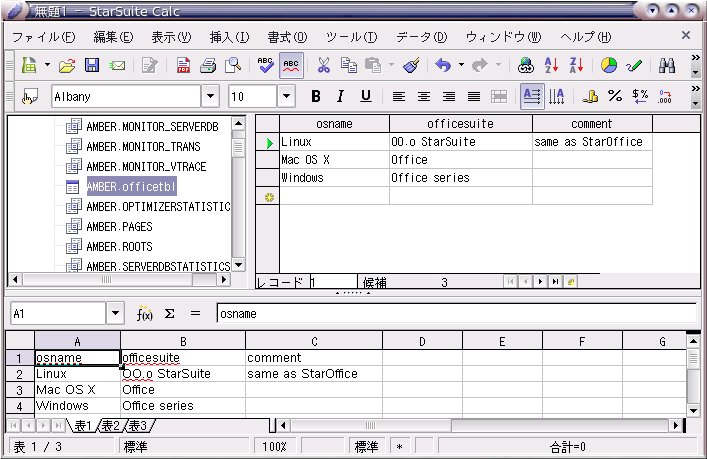Sort descending with the Z-A icon

tap(576, 66)
